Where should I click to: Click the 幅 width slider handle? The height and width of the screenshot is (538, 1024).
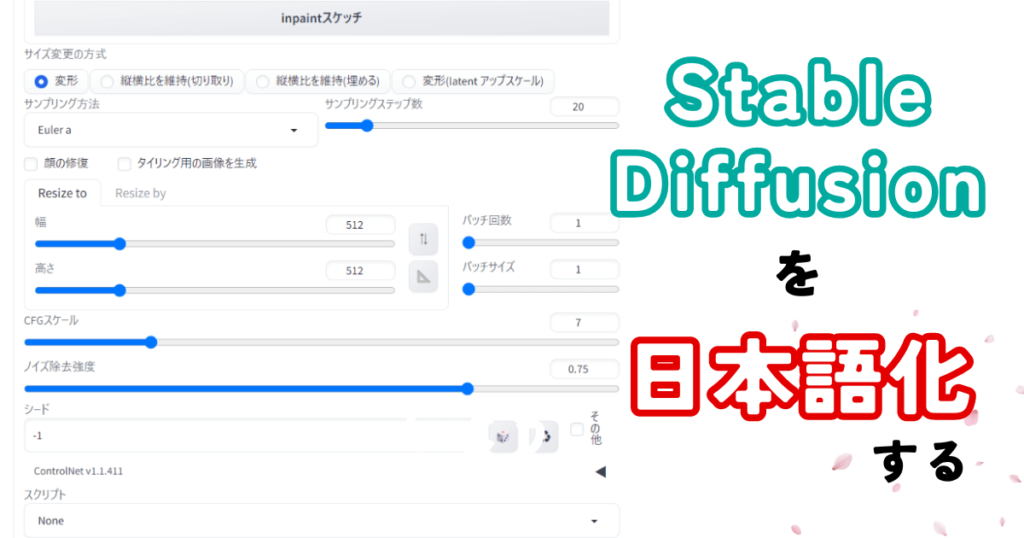(x=120, y=244)
